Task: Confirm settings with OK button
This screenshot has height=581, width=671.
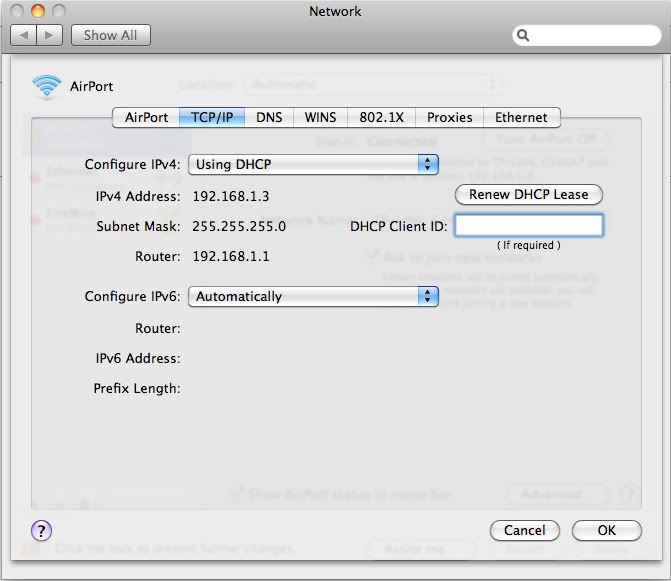Action: click(x=607, y=531)
